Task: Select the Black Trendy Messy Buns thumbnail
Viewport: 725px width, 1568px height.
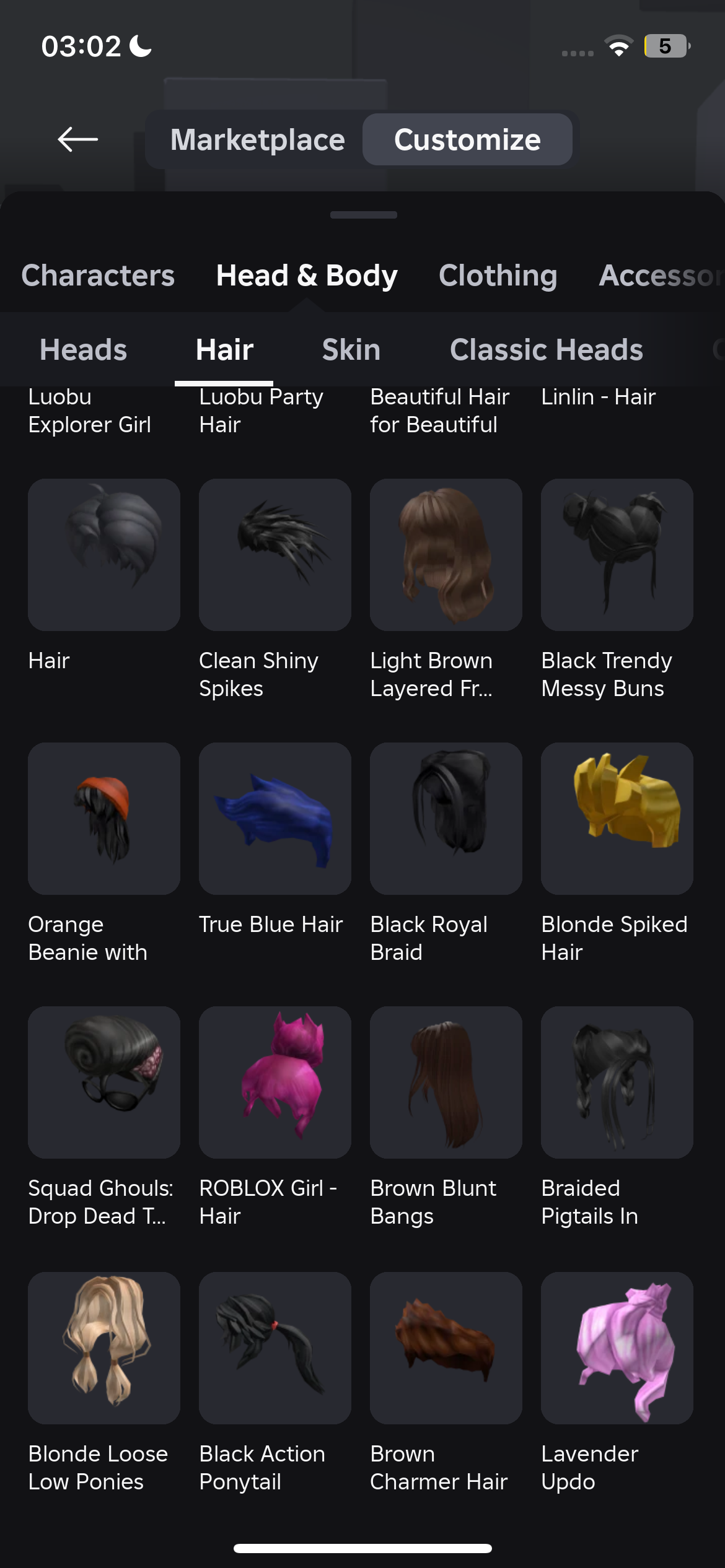Action: 617,555
